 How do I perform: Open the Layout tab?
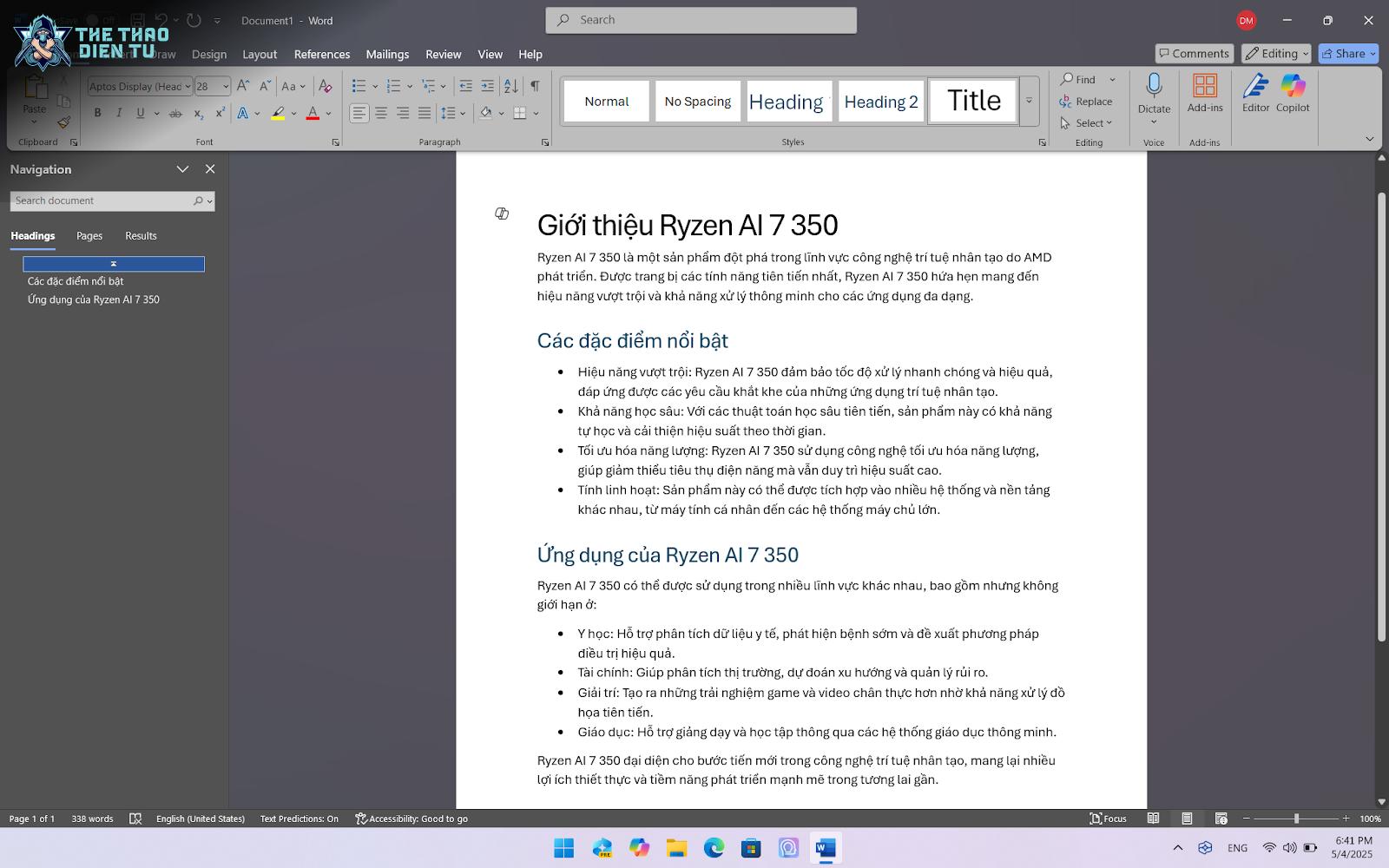260,54
